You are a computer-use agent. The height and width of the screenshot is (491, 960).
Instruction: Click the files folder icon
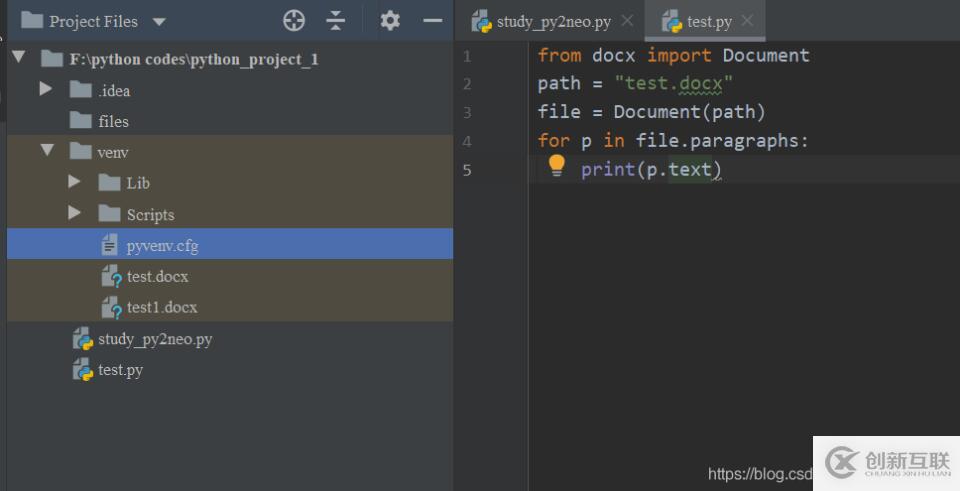pos(81,120)
